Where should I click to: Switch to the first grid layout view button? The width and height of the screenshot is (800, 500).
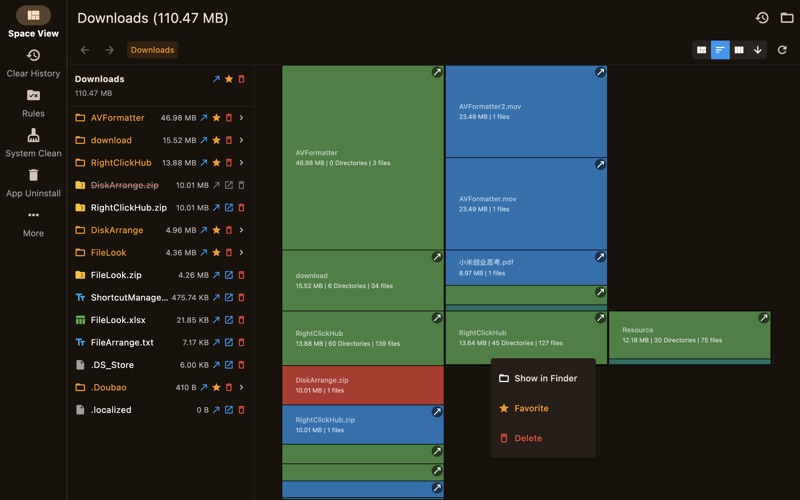[702, 50]
